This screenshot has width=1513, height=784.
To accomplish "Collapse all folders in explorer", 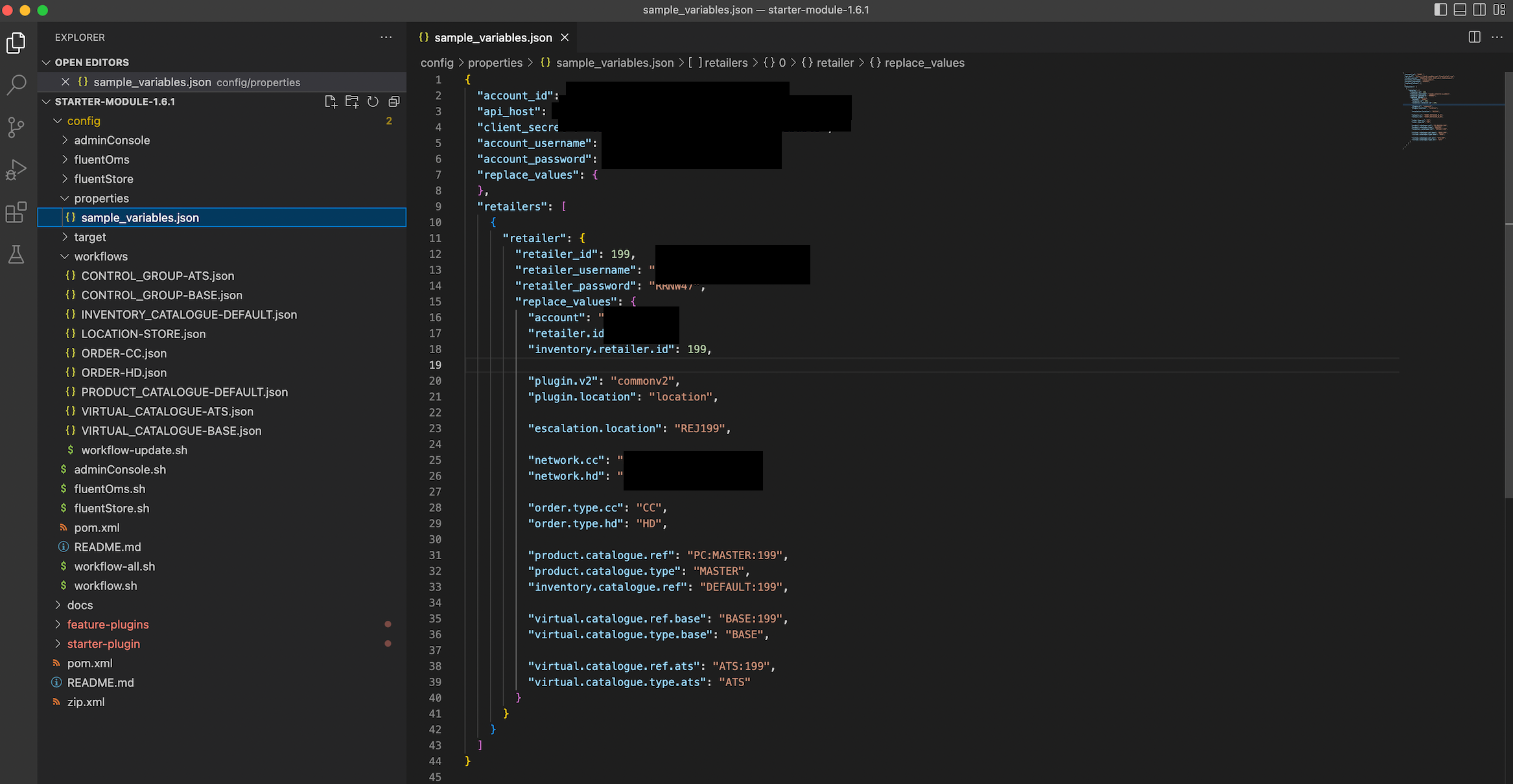I will click(393, 102).
